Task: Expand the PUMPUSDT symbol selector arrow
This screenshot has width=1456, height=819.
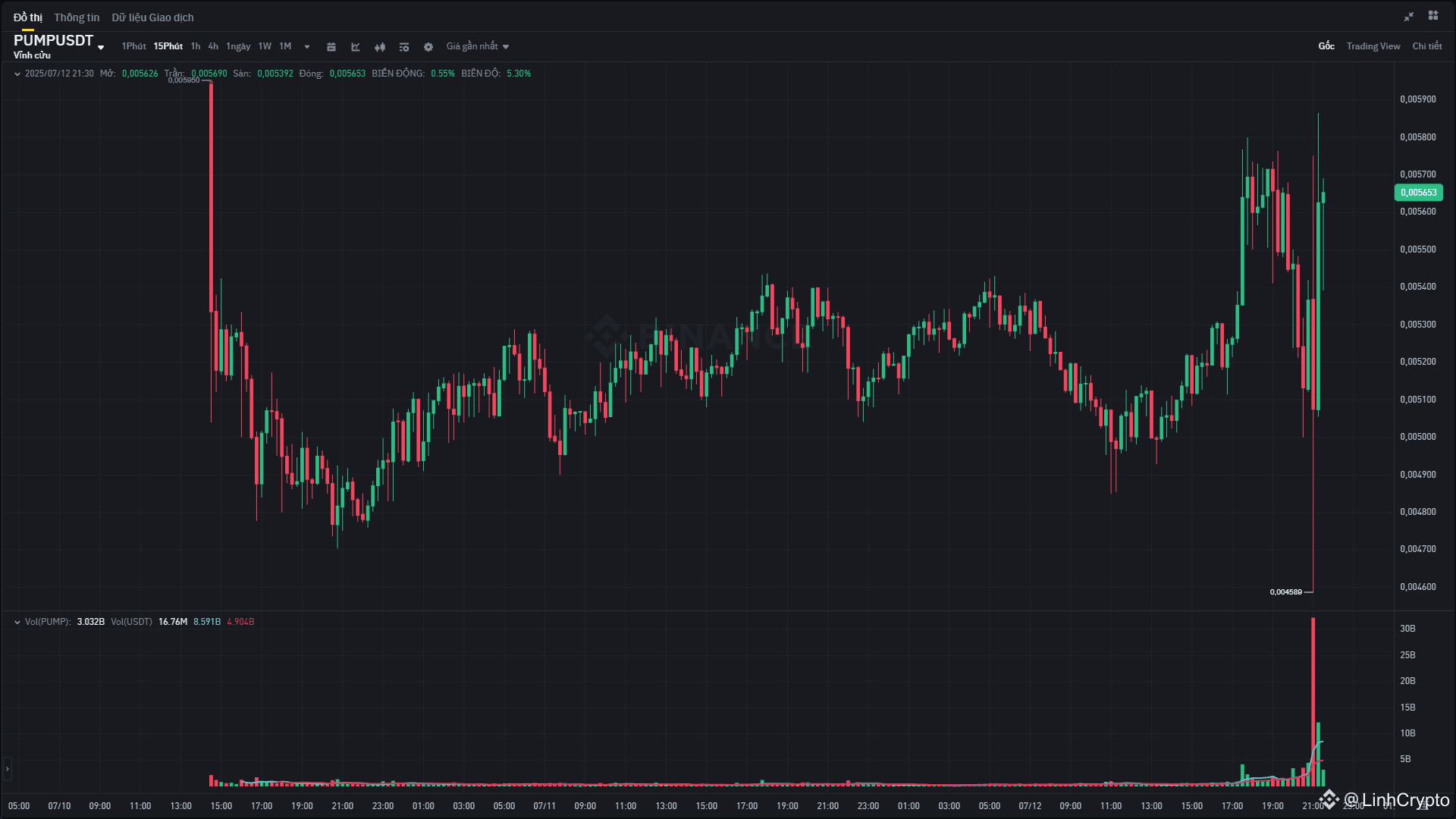Action: tap(101, 48)
